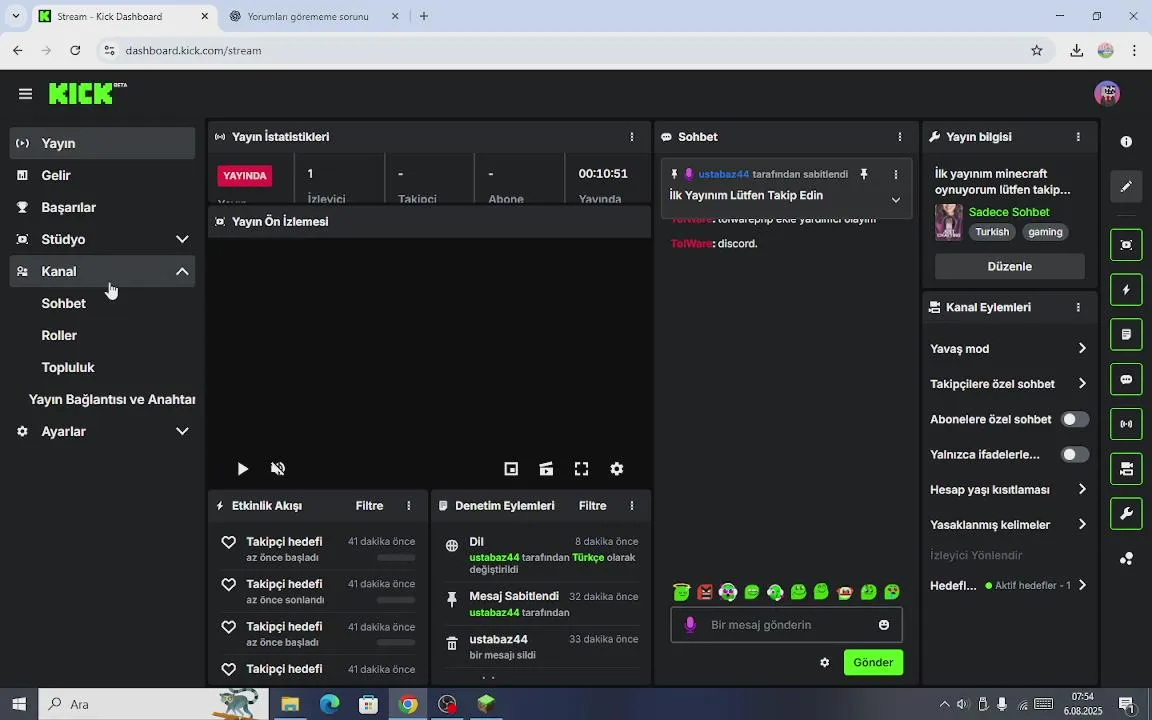Open Topluluk under Kanal
This screenshot has width=1152, height=720.
tap(68, 367)
